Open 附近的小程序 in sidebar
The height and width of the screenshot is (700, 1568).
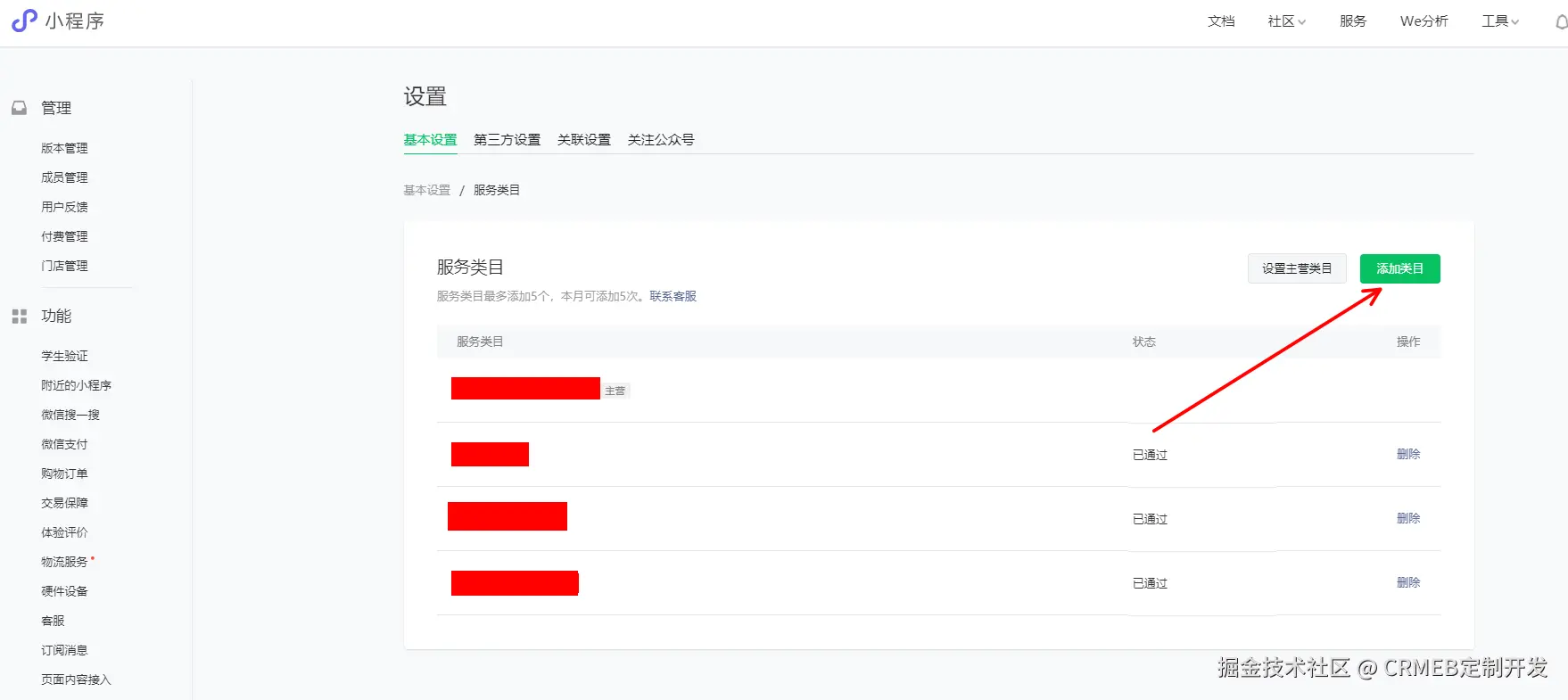click(76, 385)
